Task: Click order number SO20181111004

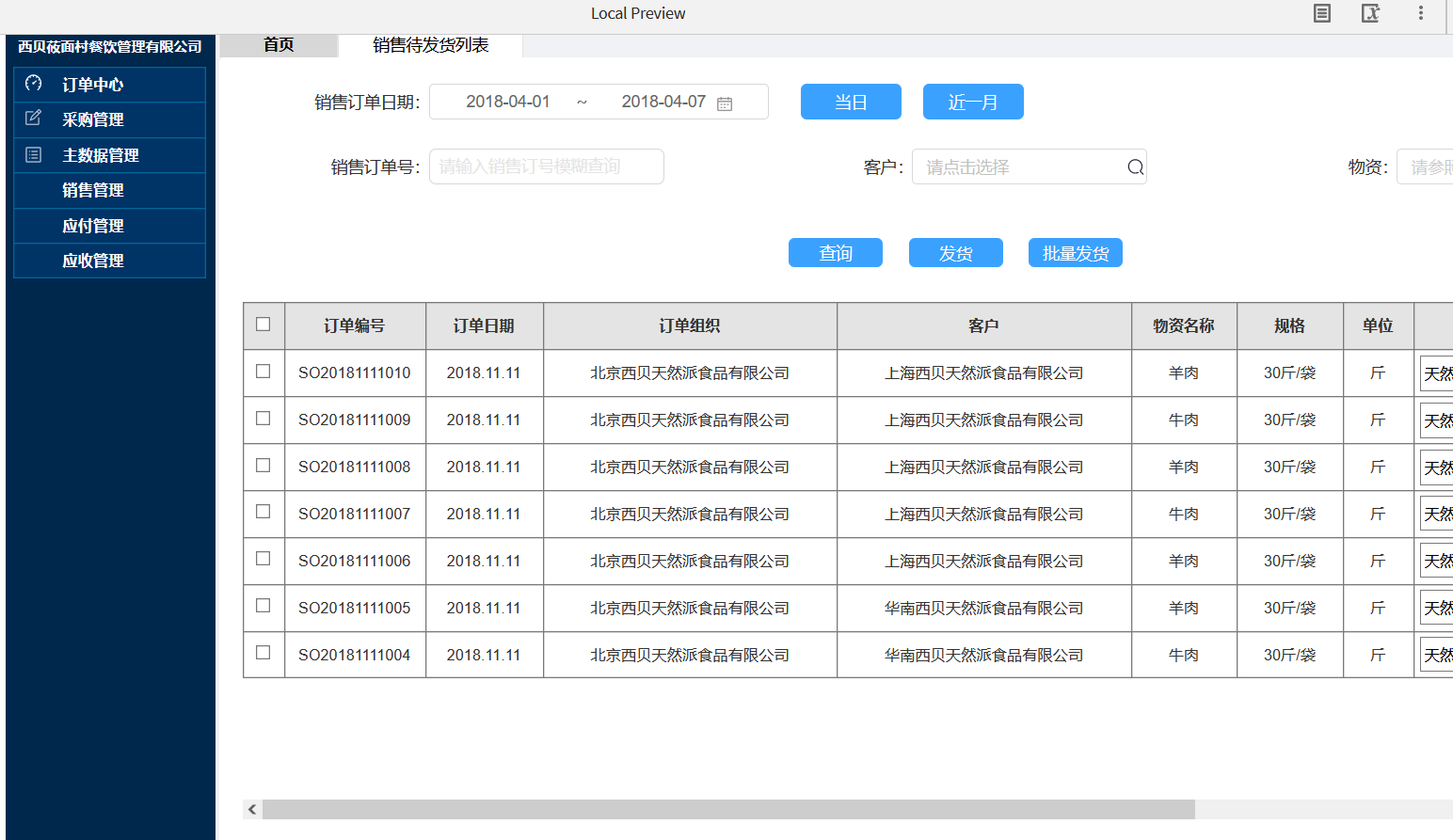Action: click(x=355, y=655)
